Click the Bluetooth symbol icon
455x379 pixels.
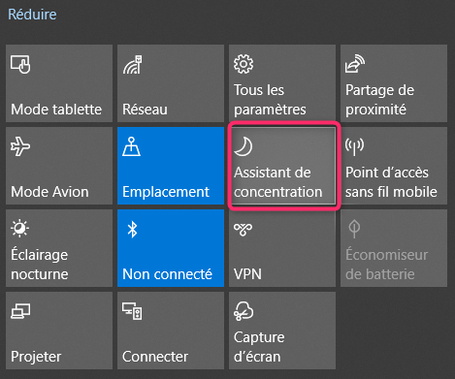tap(133, 229)
